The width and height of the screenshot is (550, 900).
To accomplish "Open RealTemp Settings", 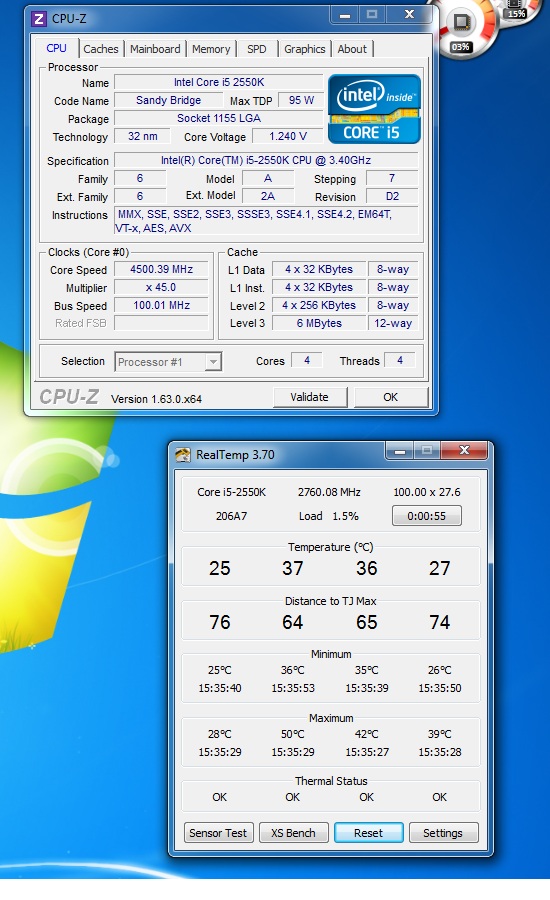I will click(x=443, y=832).
